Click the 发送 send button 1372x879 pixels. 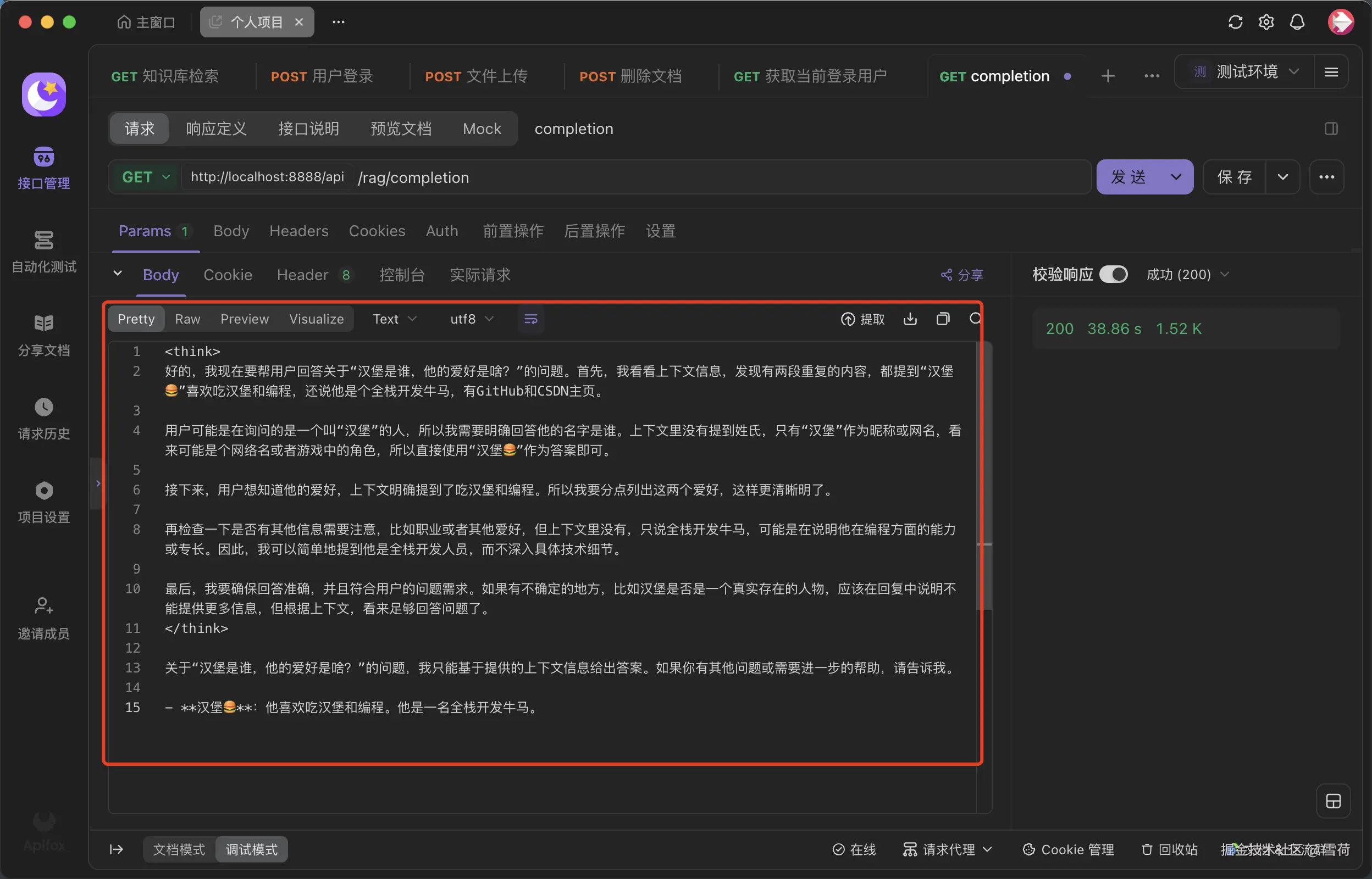[1128, 177]
